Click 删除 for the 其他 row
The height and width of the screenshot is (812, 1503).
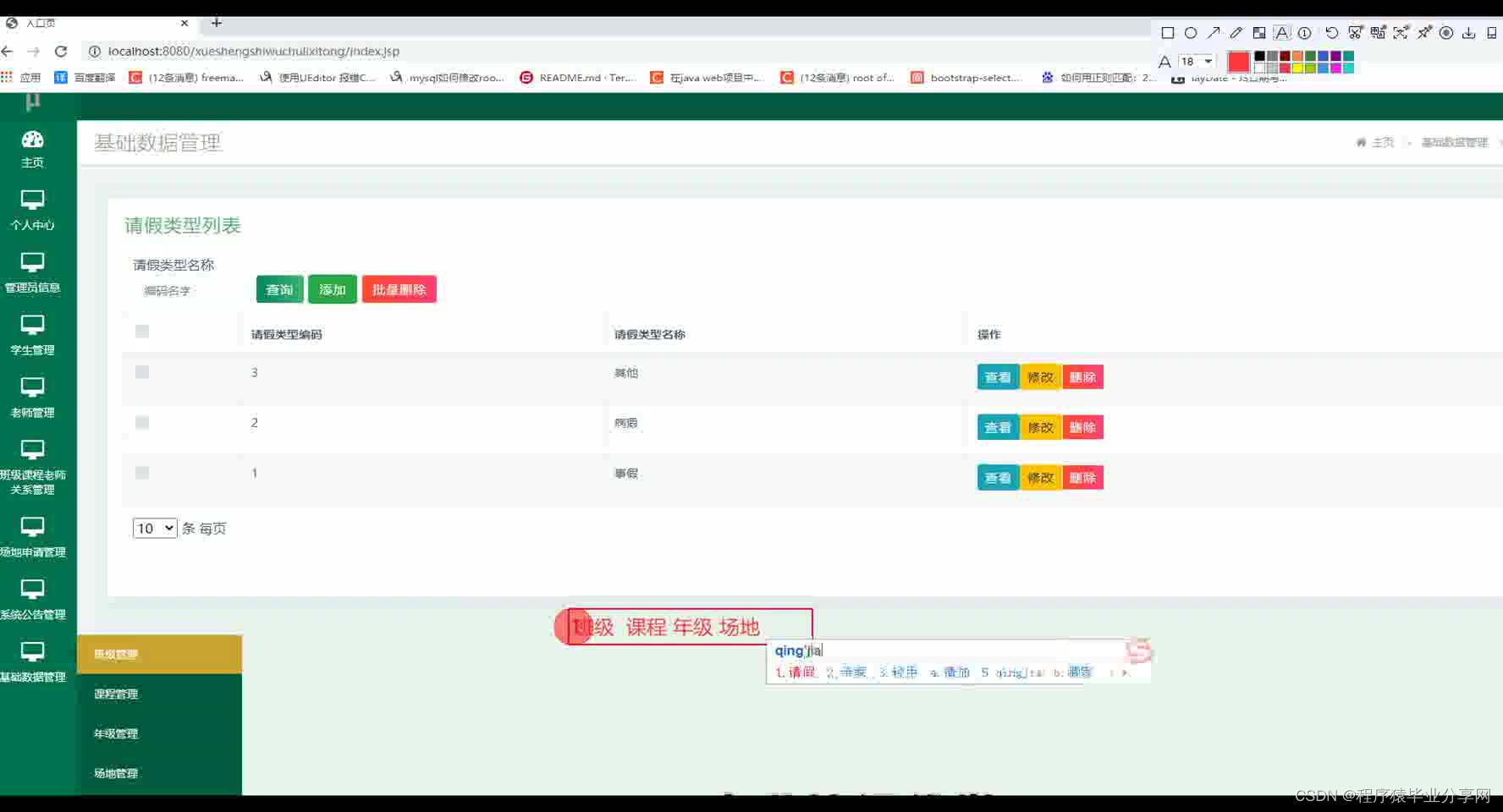pyautogui.click(x=1082, y=377)
